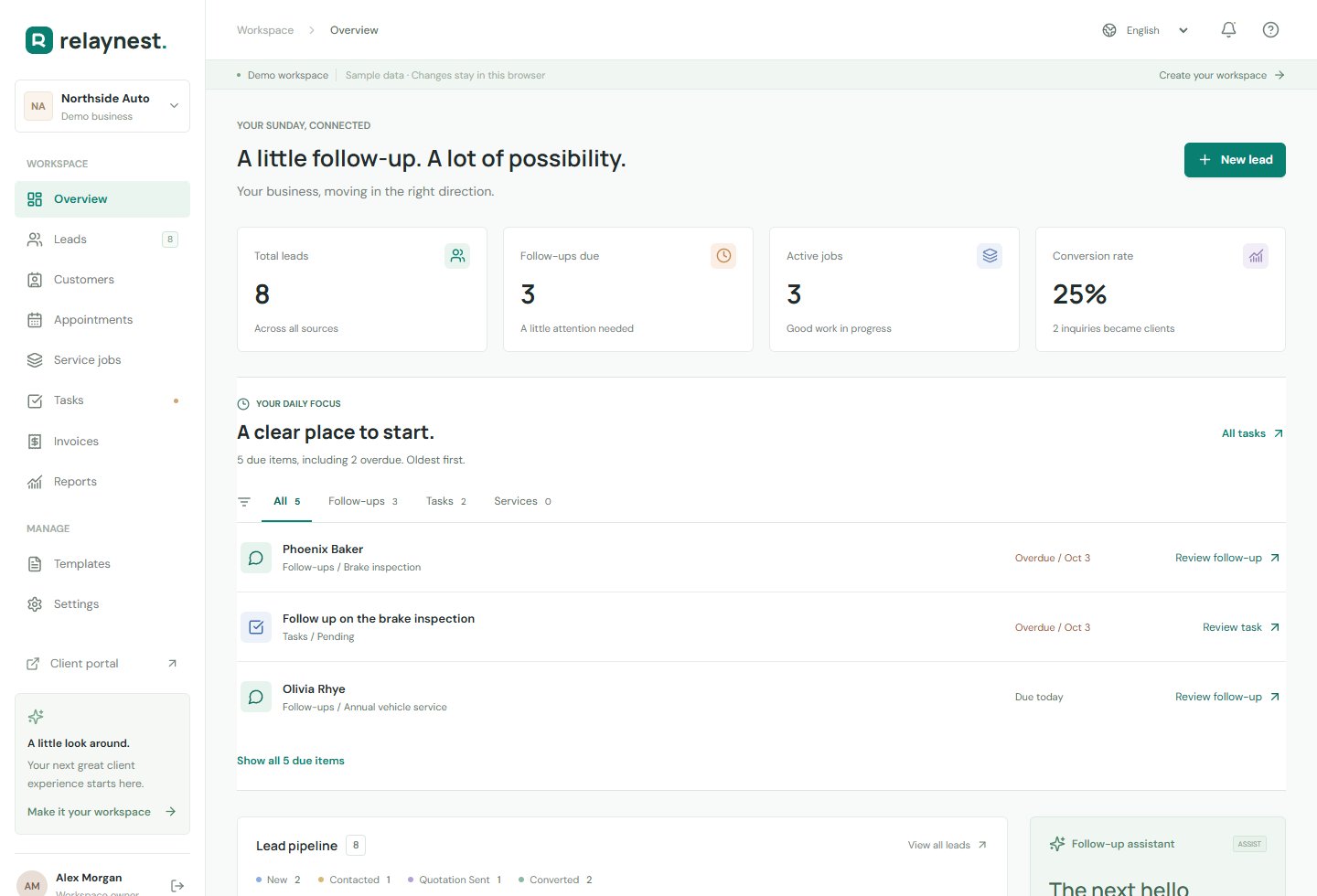Open Templates under Manage
This screenshot has height=896, width=1317.
click(x=102, y=564)
